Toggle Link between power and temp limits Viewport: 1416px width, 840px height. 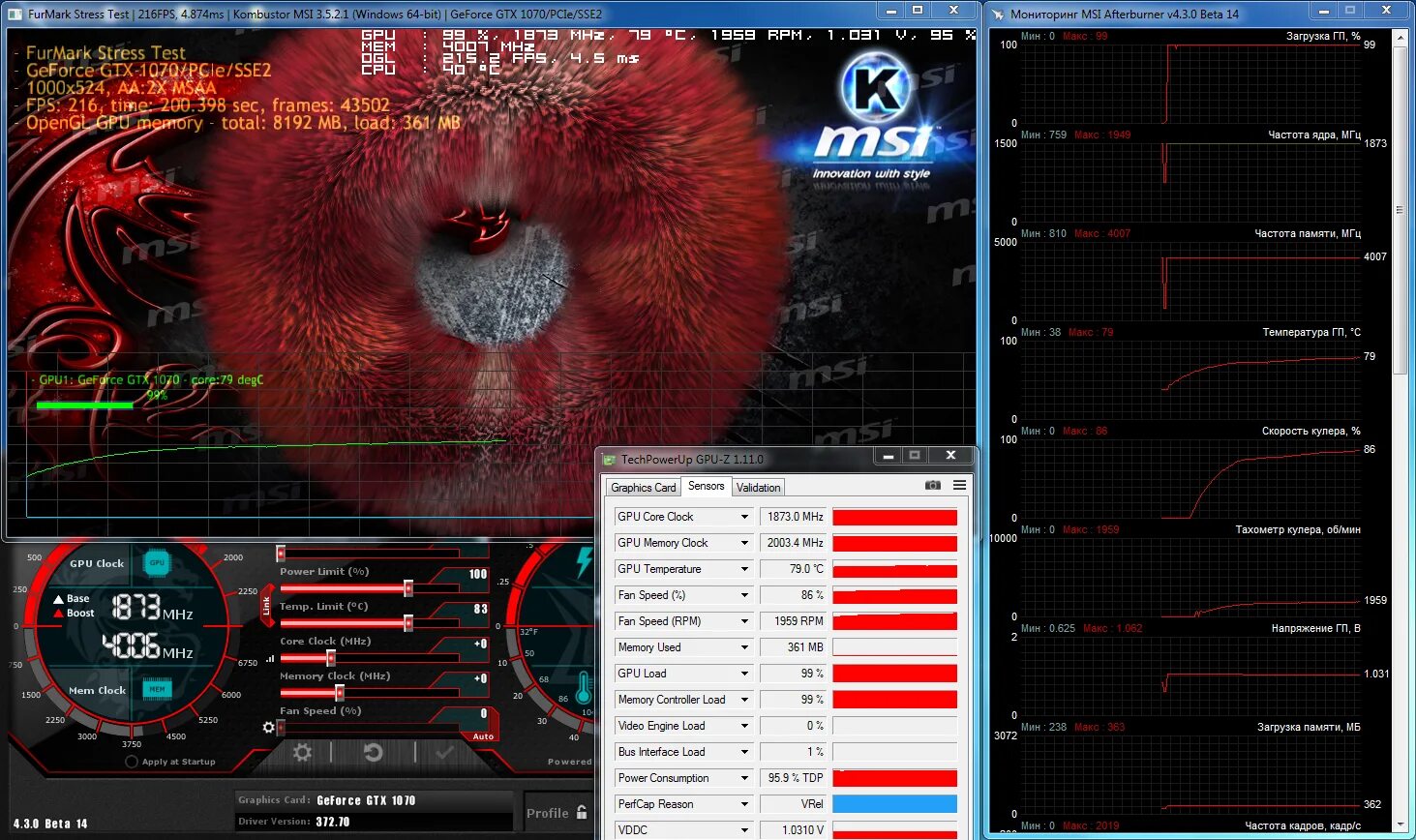coord(266,606)
